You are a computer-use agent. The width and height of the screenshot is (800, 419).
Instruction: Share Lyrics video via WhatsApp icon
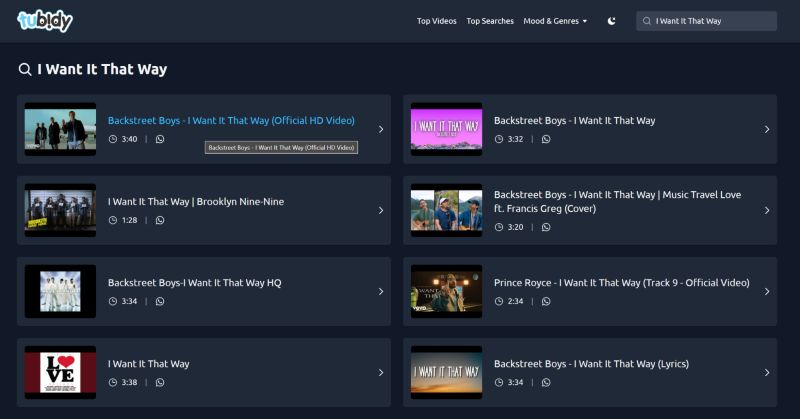546,382
